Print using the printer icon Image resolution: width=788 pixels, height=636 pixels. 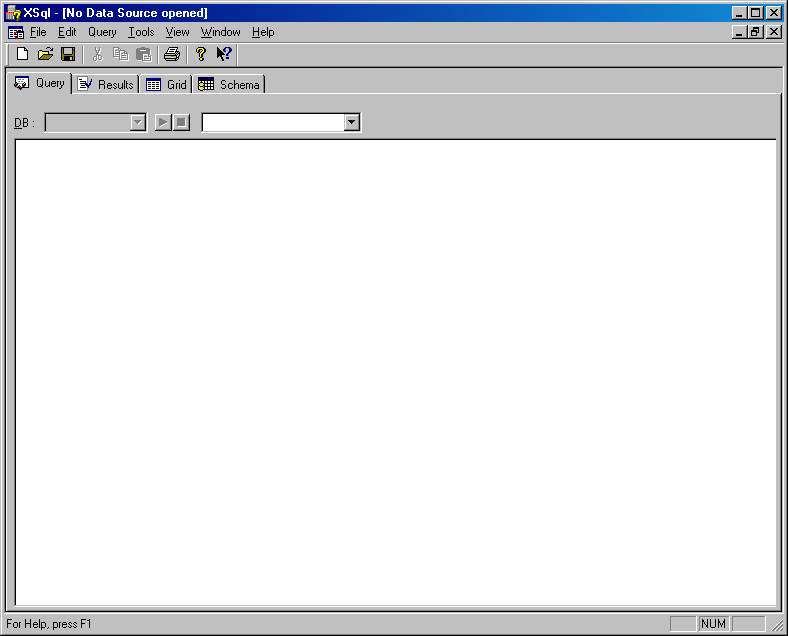click(x=172, y=54)
